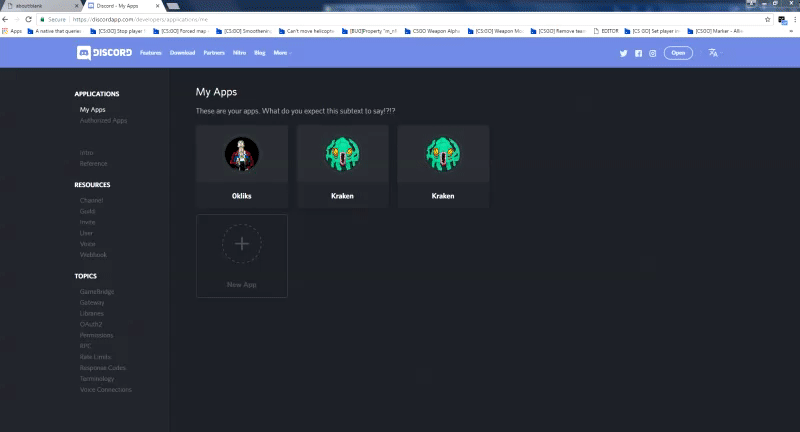Open the Libraries topic link

91,314
